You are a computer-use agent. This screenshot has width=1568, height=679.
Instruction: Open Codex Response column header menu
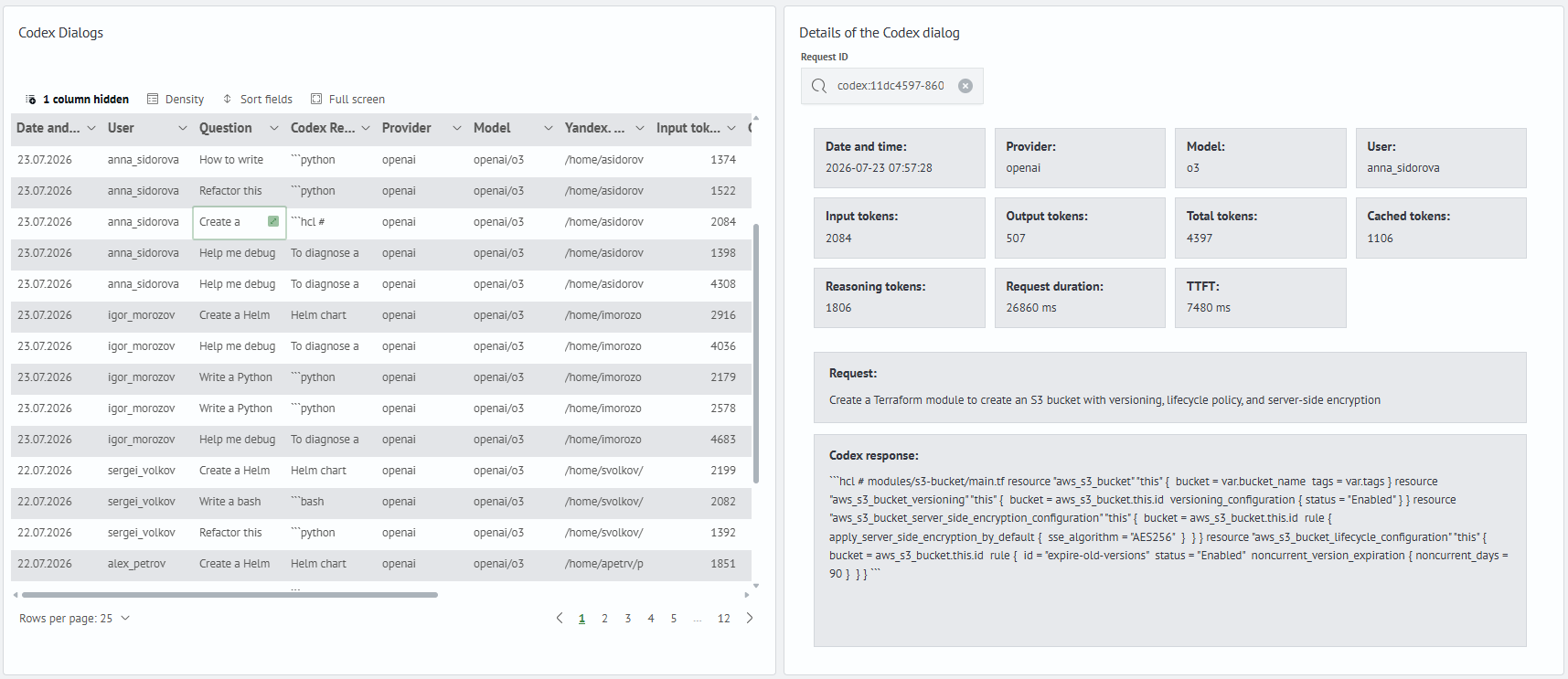[366, 128]
